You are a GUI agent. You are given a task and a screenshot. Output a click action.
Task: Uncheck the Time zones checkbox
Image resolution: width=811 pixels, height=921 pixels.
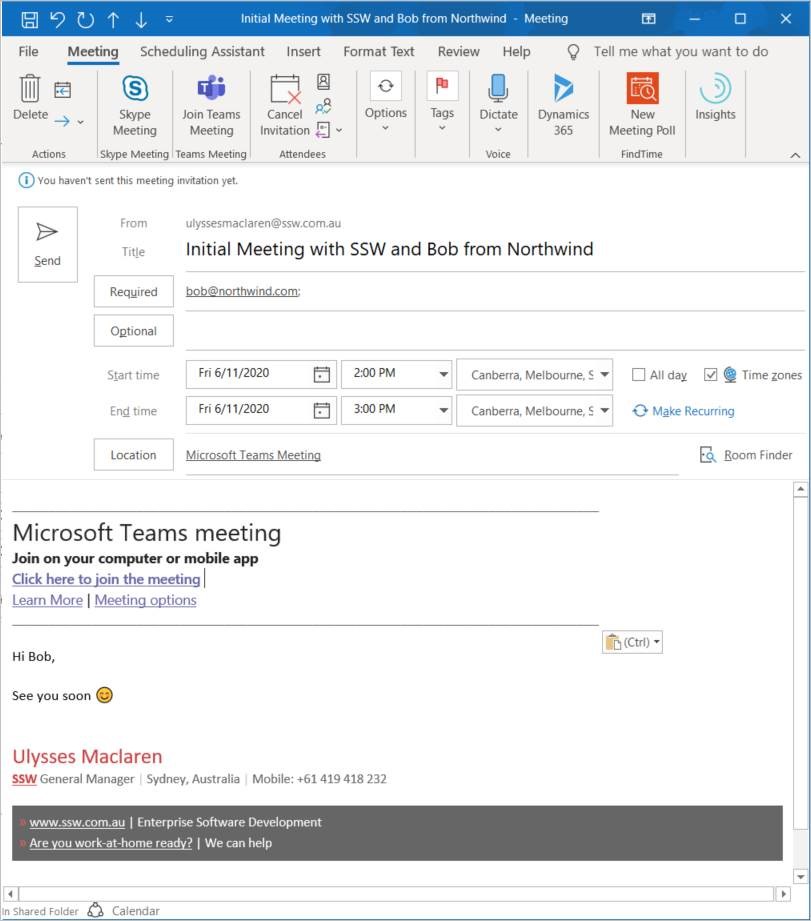click(x=711, y=375)
